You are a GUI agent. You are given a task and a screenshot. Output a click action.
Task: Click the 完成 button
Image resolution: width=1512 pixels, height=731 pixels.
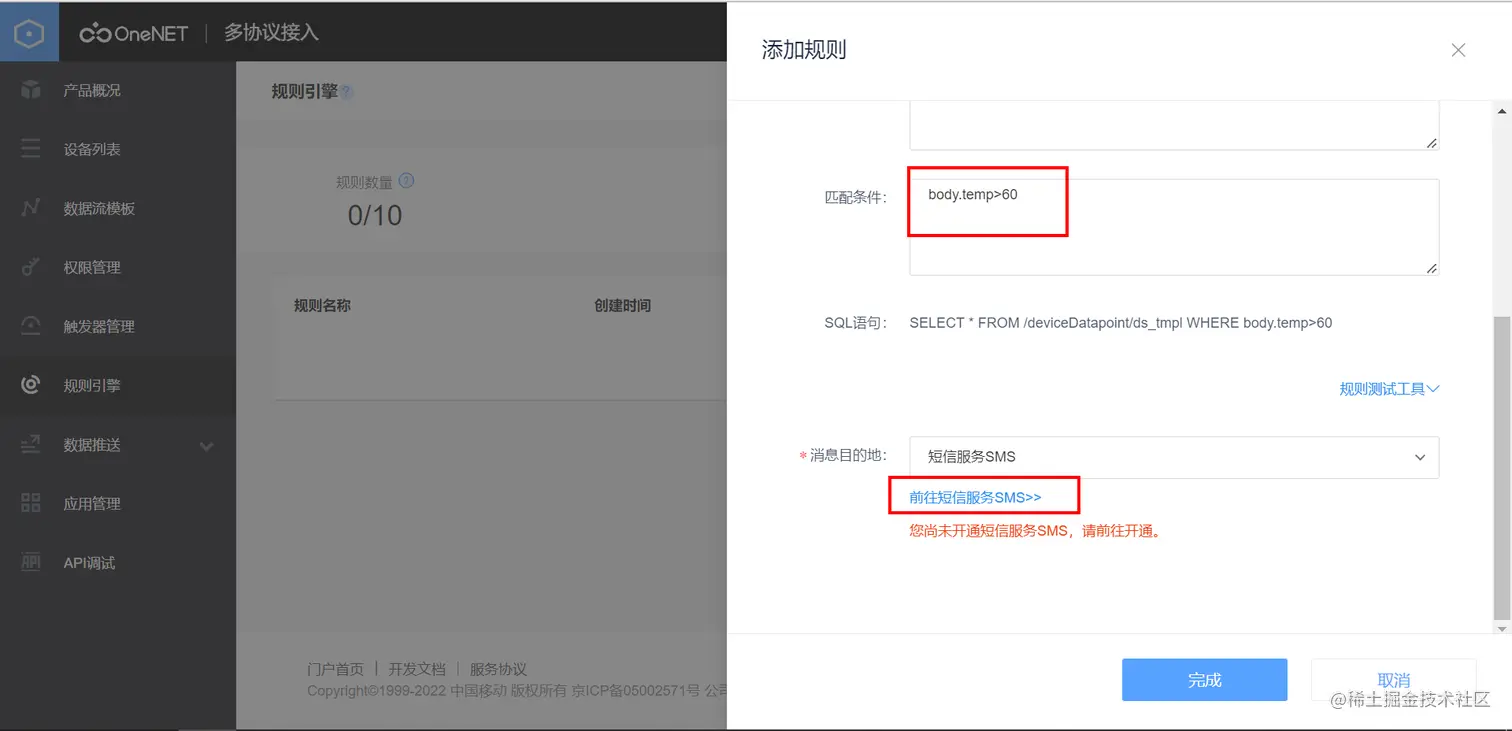[x=1204, y=680]
